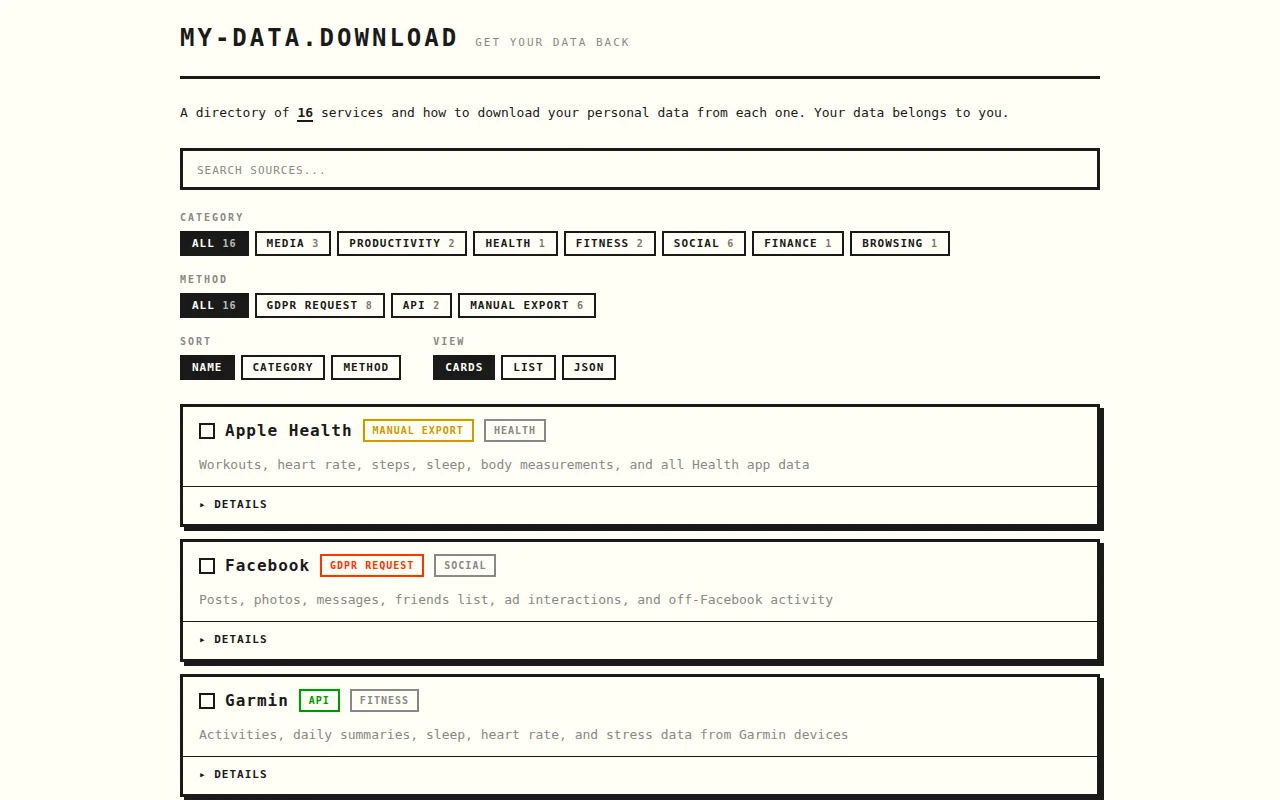Image resolution: width=1280 pixels, height=800 pixels.
Task: Click the GDPR Request tag on Facebook
Action: point(372,566)
